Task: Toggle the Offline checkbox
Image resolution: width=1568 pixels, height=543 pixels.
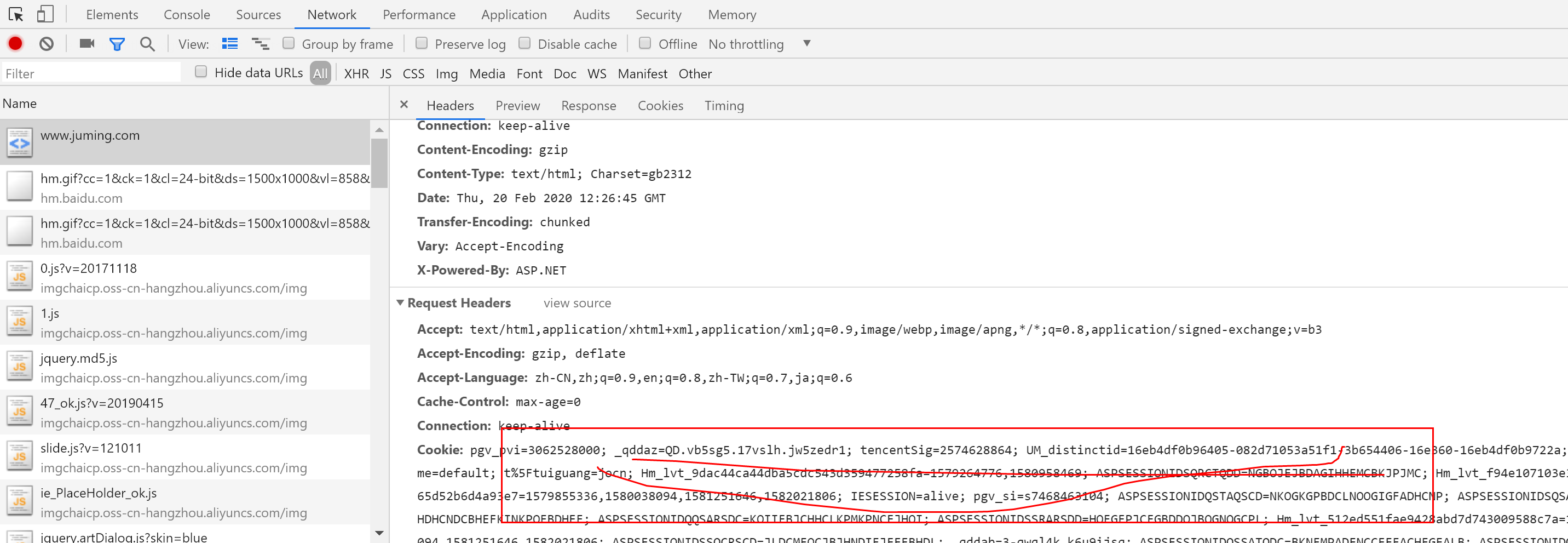Action: (644, 43)
